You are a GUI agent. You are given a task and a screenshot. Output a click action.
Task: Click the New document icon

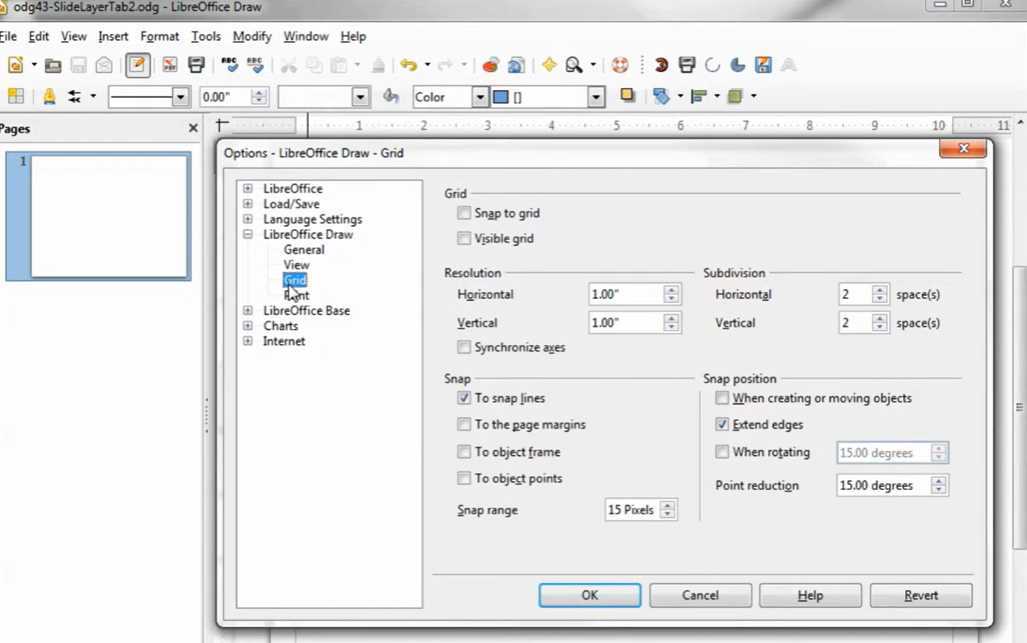(x=15, y=65)
